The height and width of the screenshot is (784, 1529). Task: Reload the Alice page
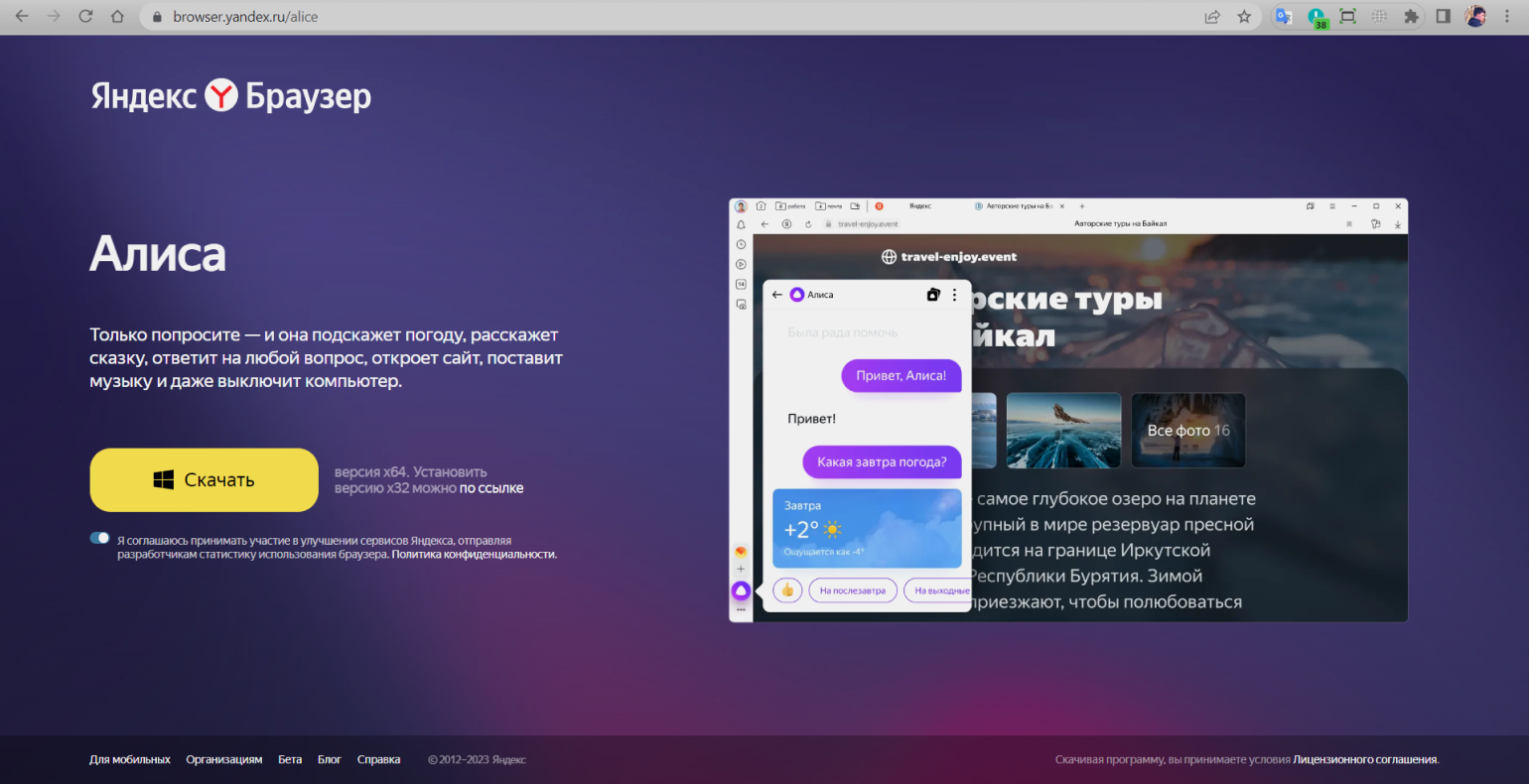tap(85, 17)
